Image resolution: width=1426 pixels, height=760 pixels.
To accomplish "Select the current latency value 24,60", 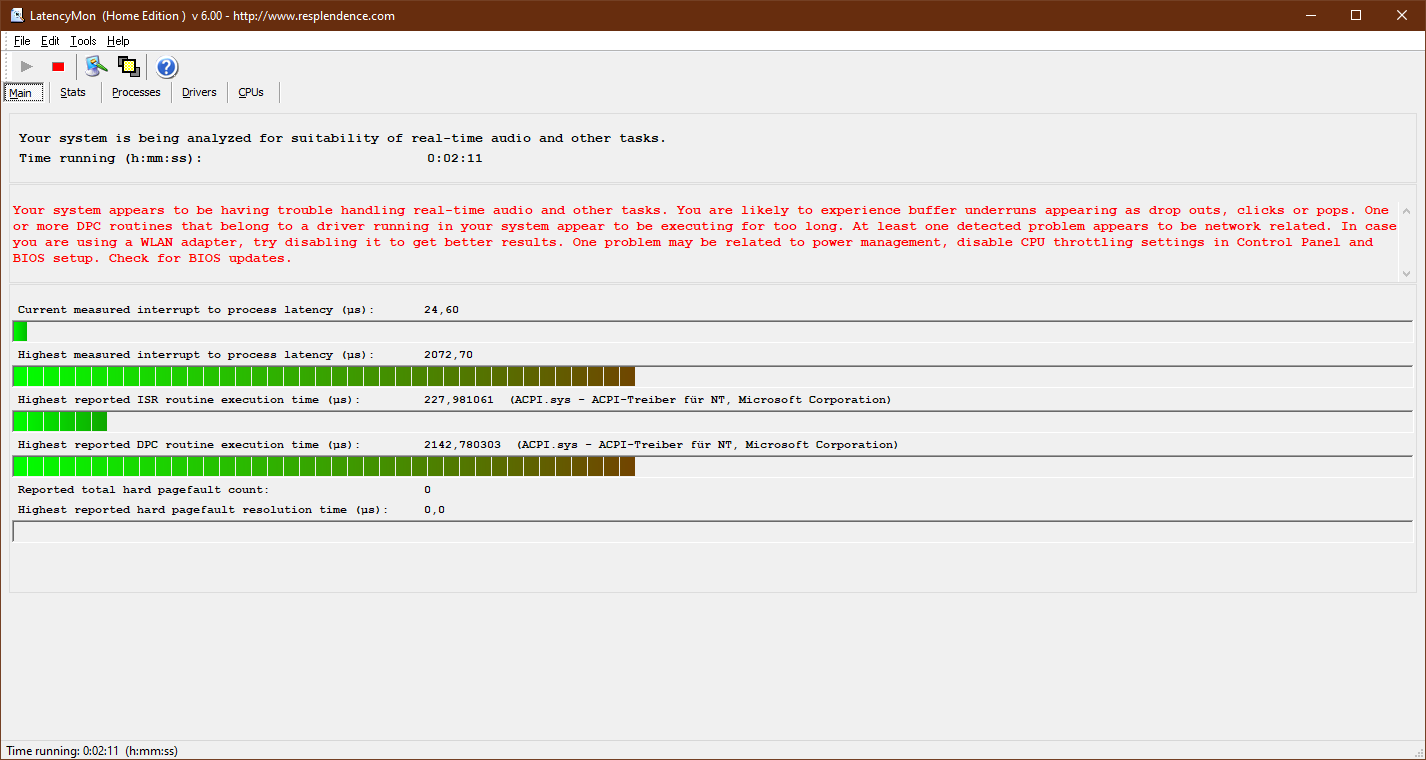I will point(442,310).
